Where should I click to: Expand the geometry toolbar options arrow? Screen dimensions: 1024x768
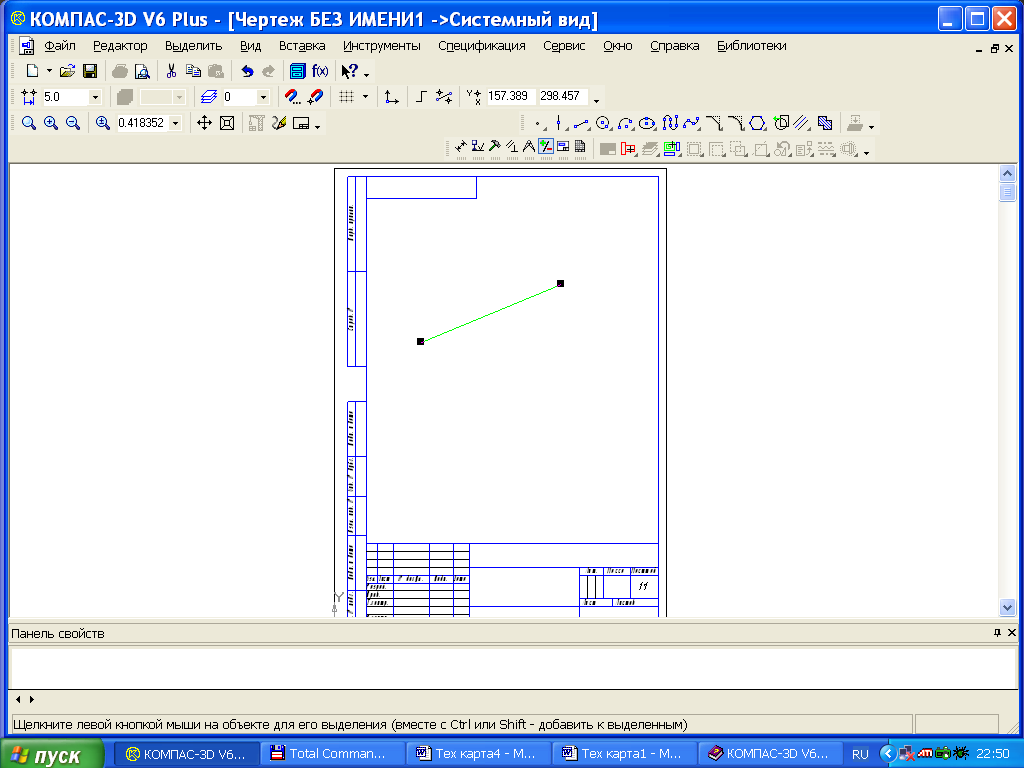point(871,127)
